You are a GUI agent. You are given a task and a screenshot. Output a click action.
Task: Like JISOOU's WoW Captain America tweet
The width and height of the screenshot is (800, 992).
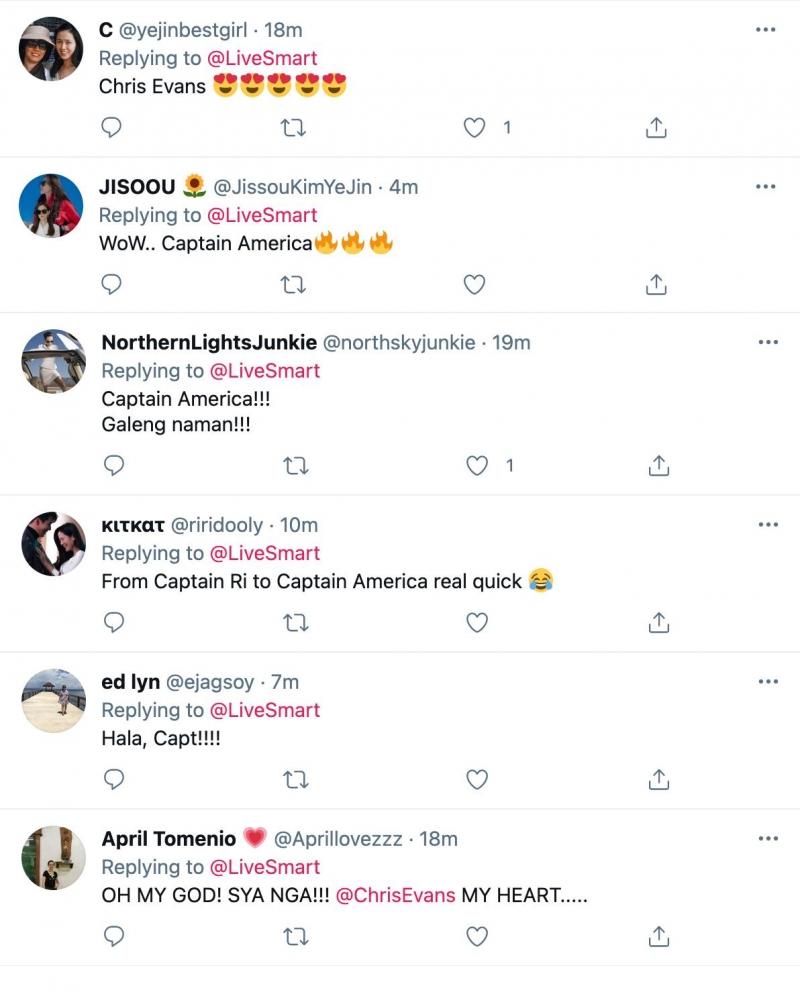tap(475, 285)
